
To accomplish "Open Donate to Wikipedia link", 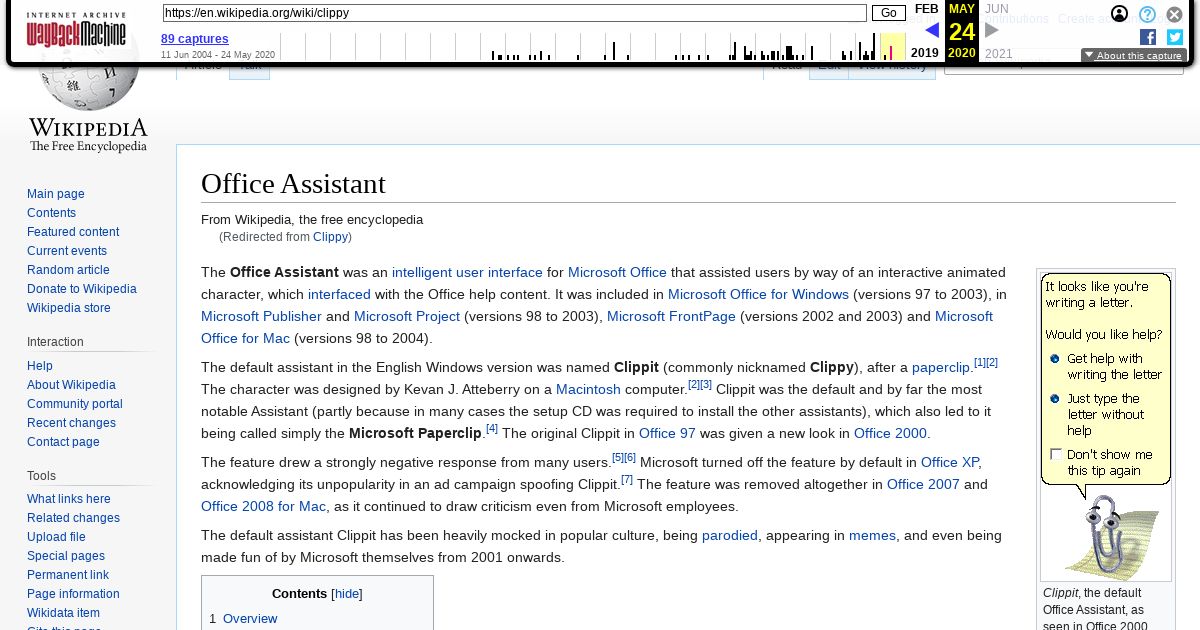I will 82,289.
